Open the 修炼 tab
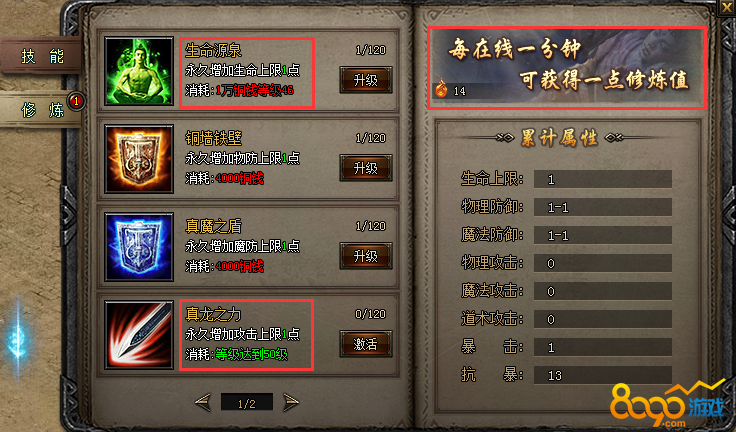Viewport: 736px width, 432px height. (41, 110)
